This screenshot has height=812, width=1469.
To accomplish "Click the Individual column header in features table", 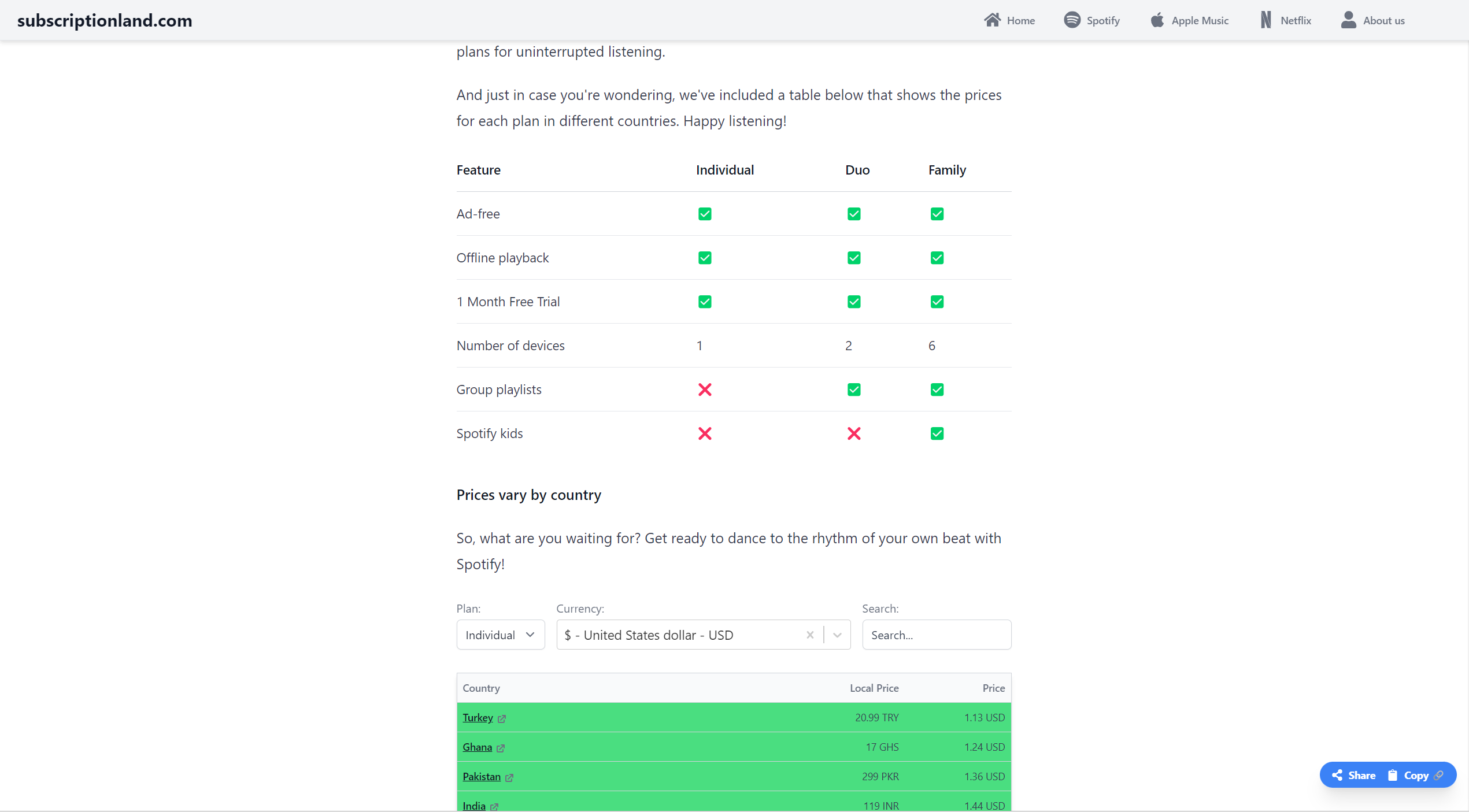I will [x=725, y=170].
